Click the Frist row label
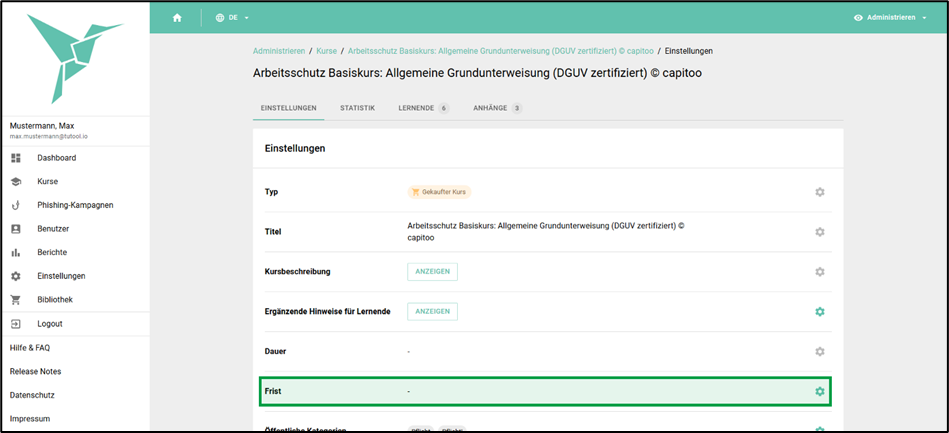Screen dimensions: 949x433 pos(273,392)
